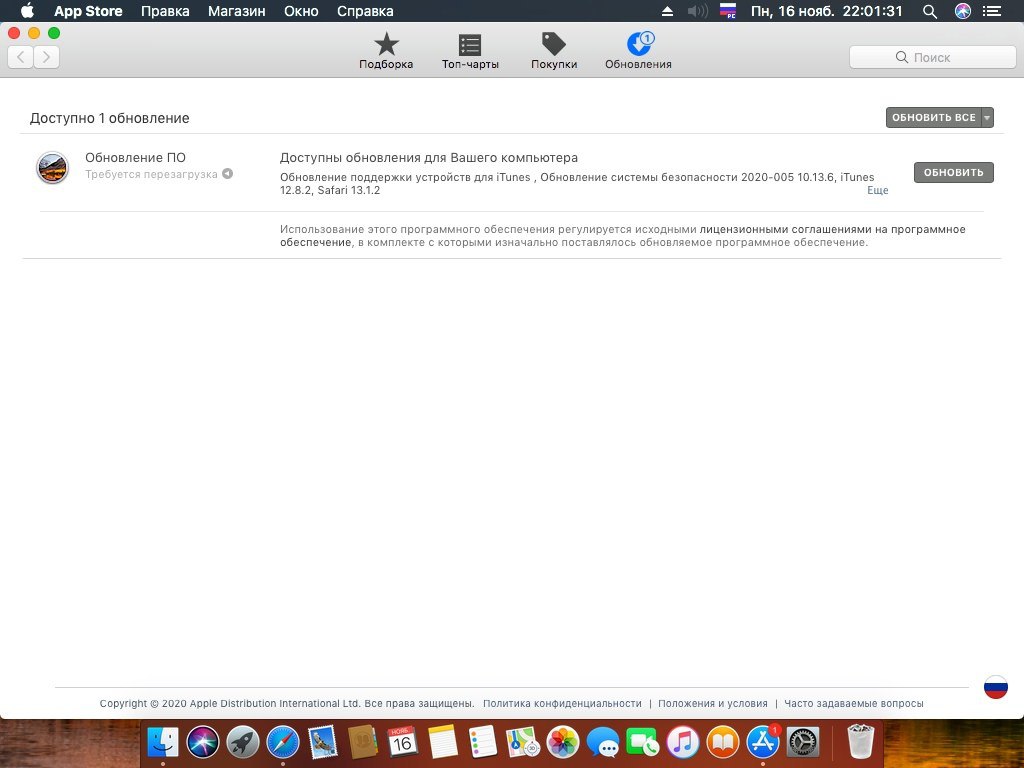Launch Siri from the Dock
The width and height of the screenshot is (1024, 768).
coord(202,742)
